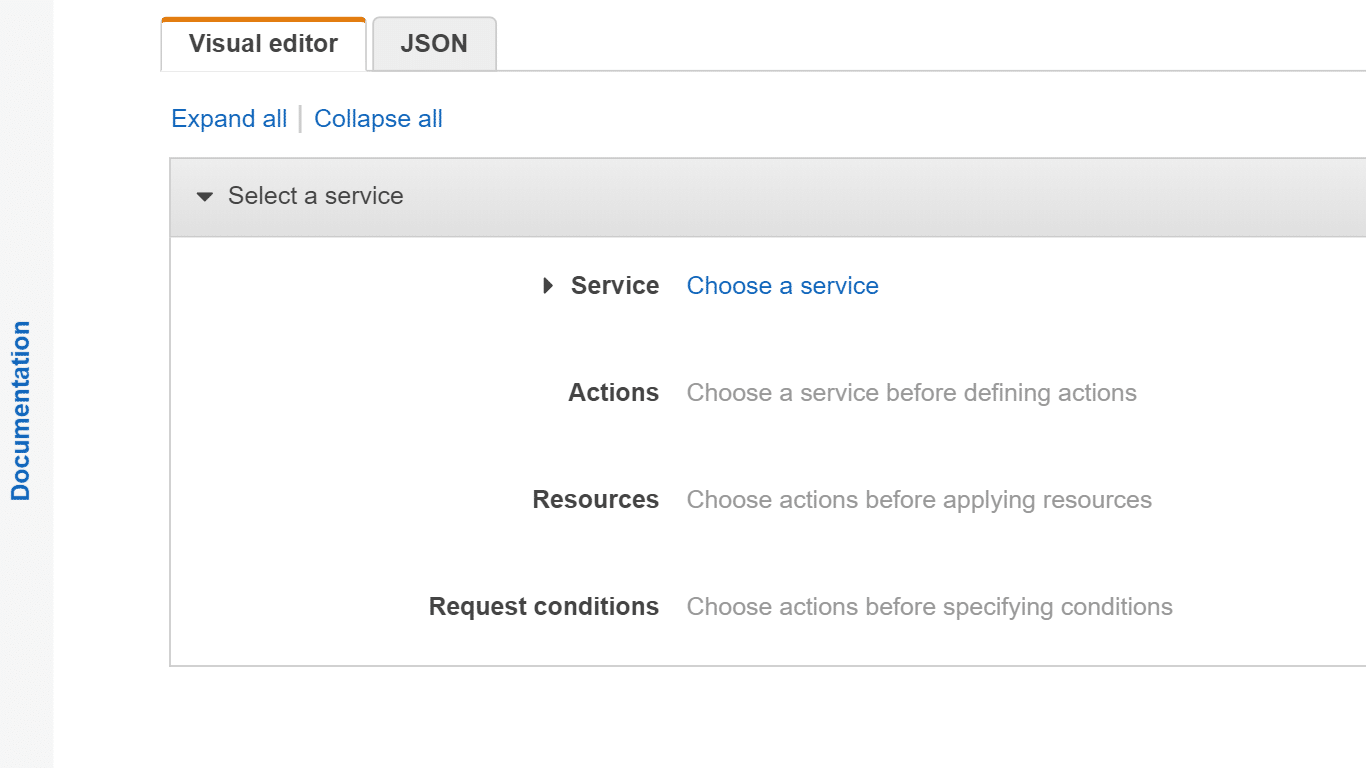
Task: Click 'Choose a service before defining actions' text
Action: coord(911,393)
